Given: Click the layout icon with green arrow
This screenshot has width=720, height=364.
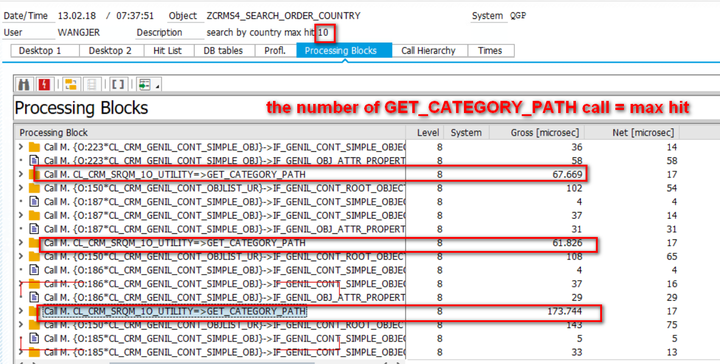Looking at the screenshot, I should (x=145, y=84).
